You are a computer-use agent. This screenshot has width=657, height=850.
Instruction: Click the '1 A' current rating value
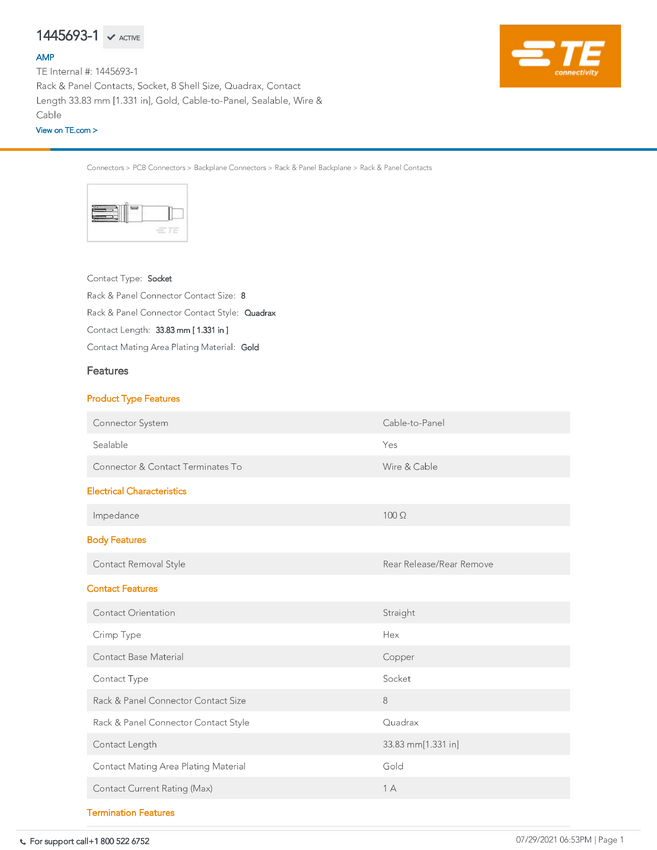(390, 789)
